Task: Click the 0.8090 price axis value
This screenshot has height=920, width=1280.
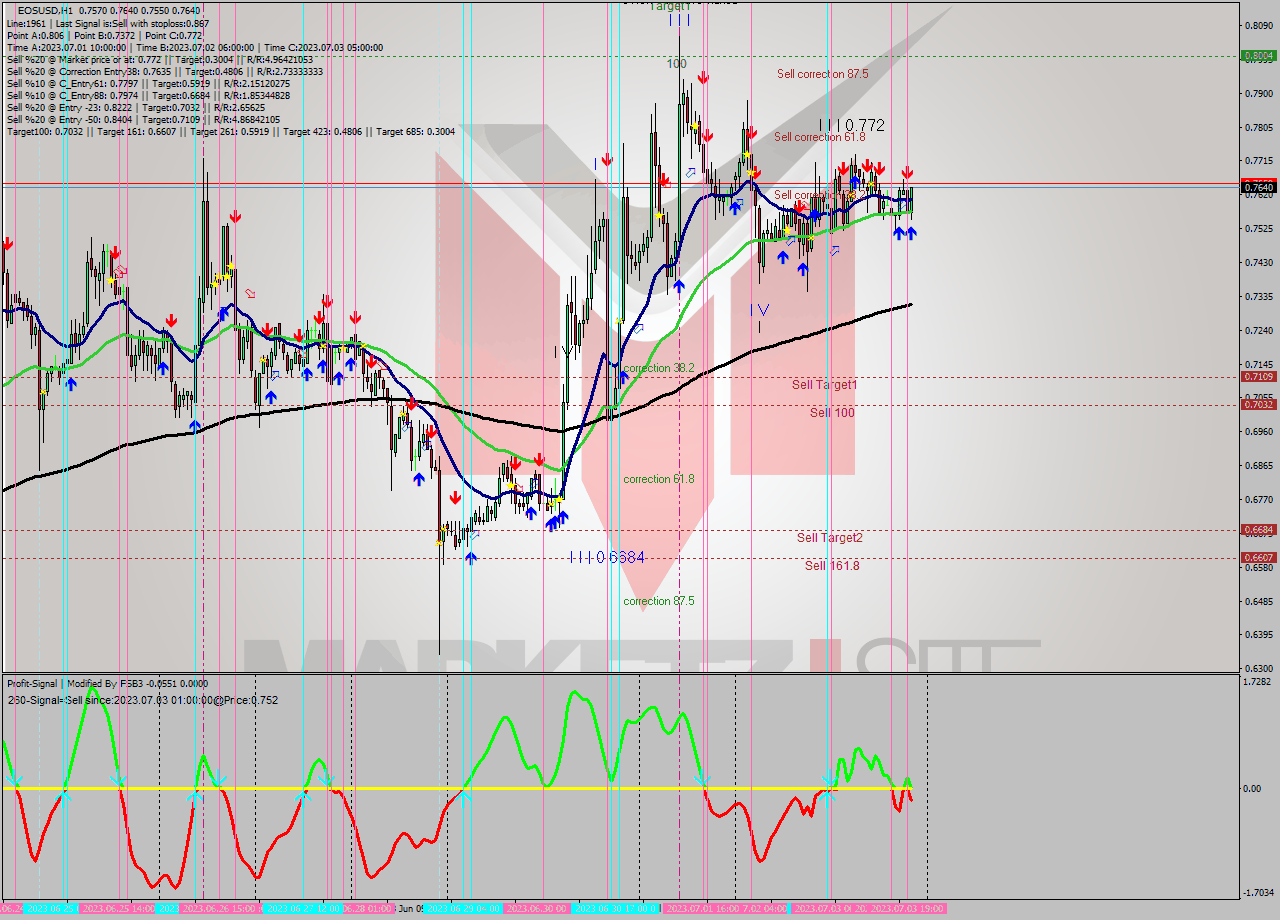Action: pos(1258,25)
